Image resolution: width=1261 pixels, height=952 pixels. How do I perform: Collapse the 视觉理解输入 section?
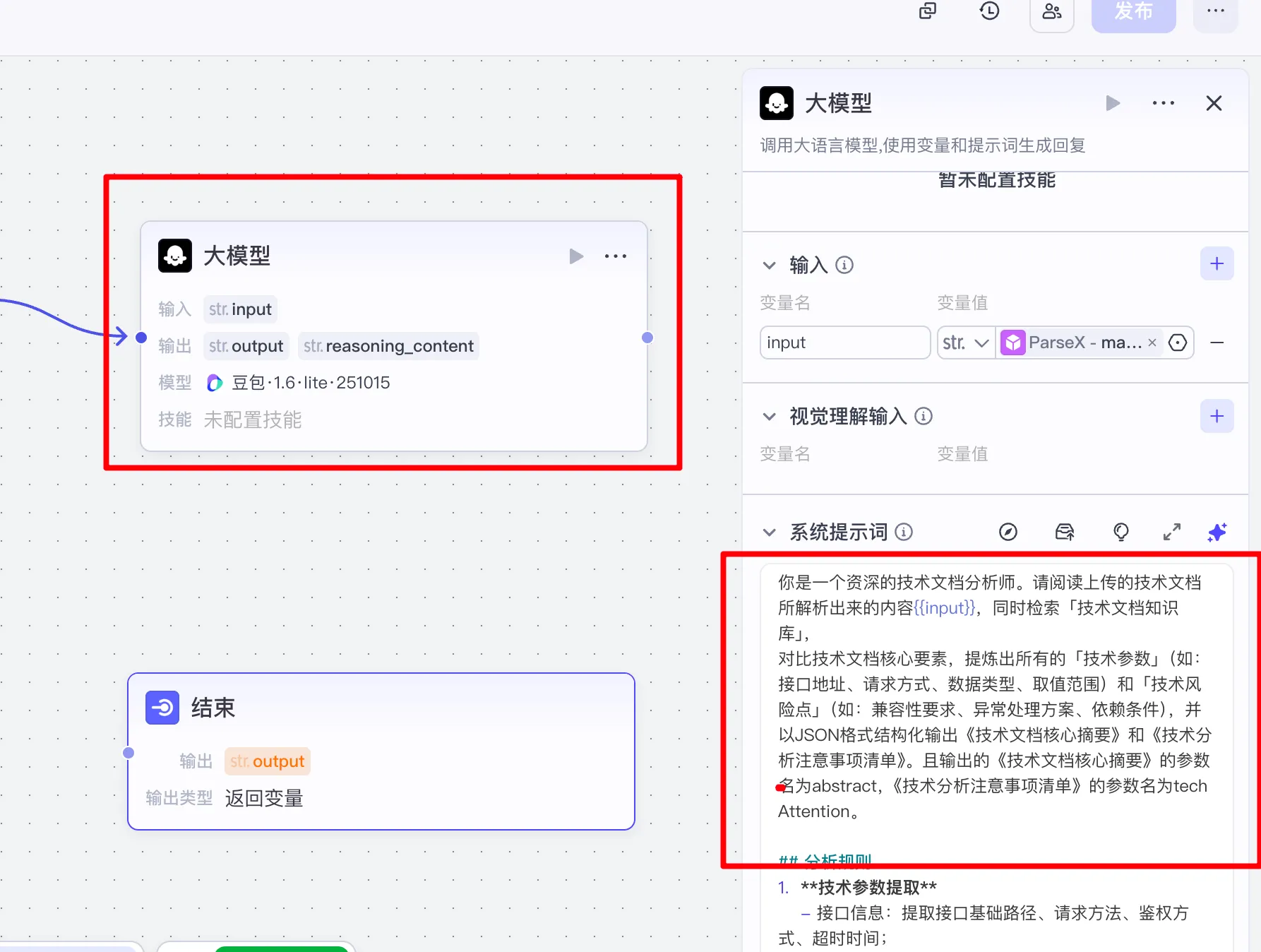770,417
